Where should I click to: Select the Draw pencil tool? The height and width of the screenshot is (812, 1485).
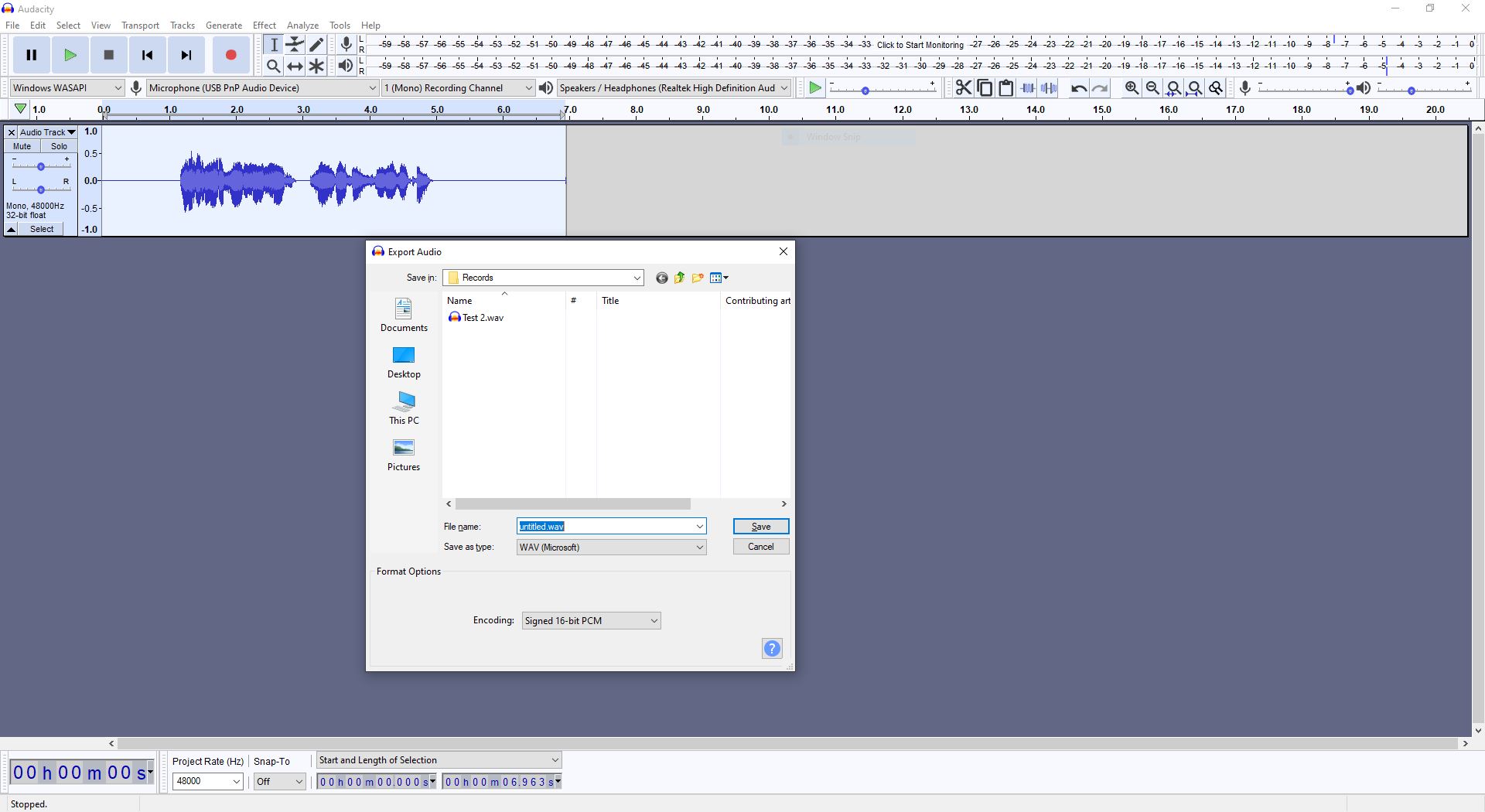[316, 45]
